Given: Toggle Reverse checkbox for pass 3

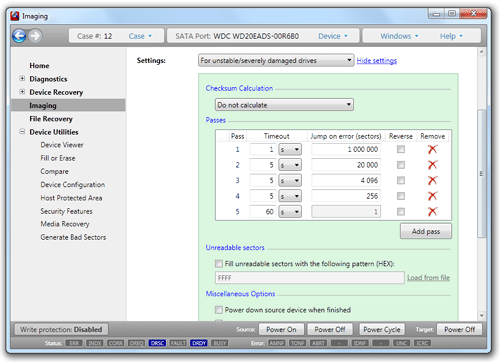Looking at the screenshot, I should [401, 180].
